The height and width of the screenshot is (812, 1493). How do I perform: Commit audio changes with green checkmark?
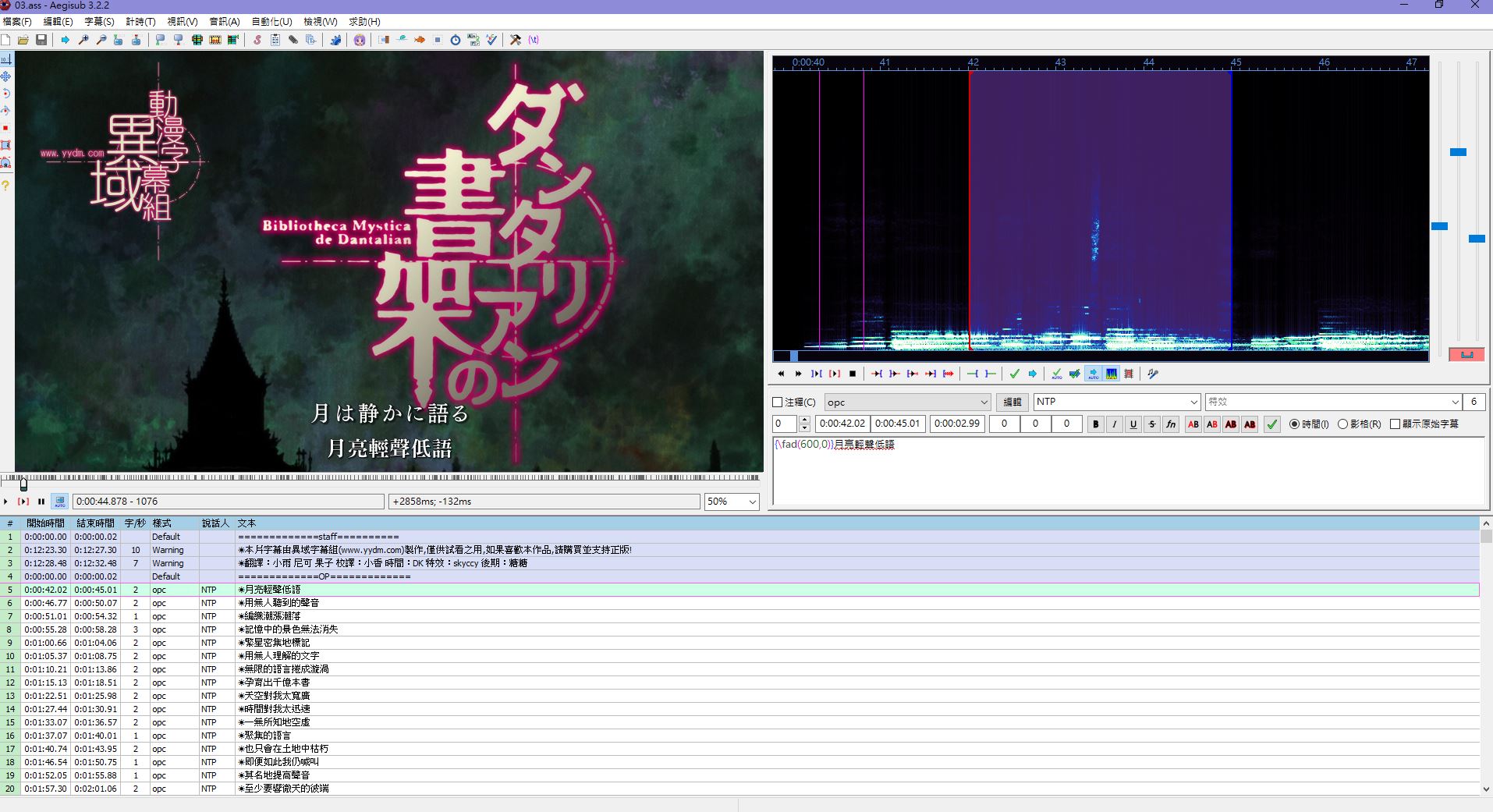(x=1014, y=374)
